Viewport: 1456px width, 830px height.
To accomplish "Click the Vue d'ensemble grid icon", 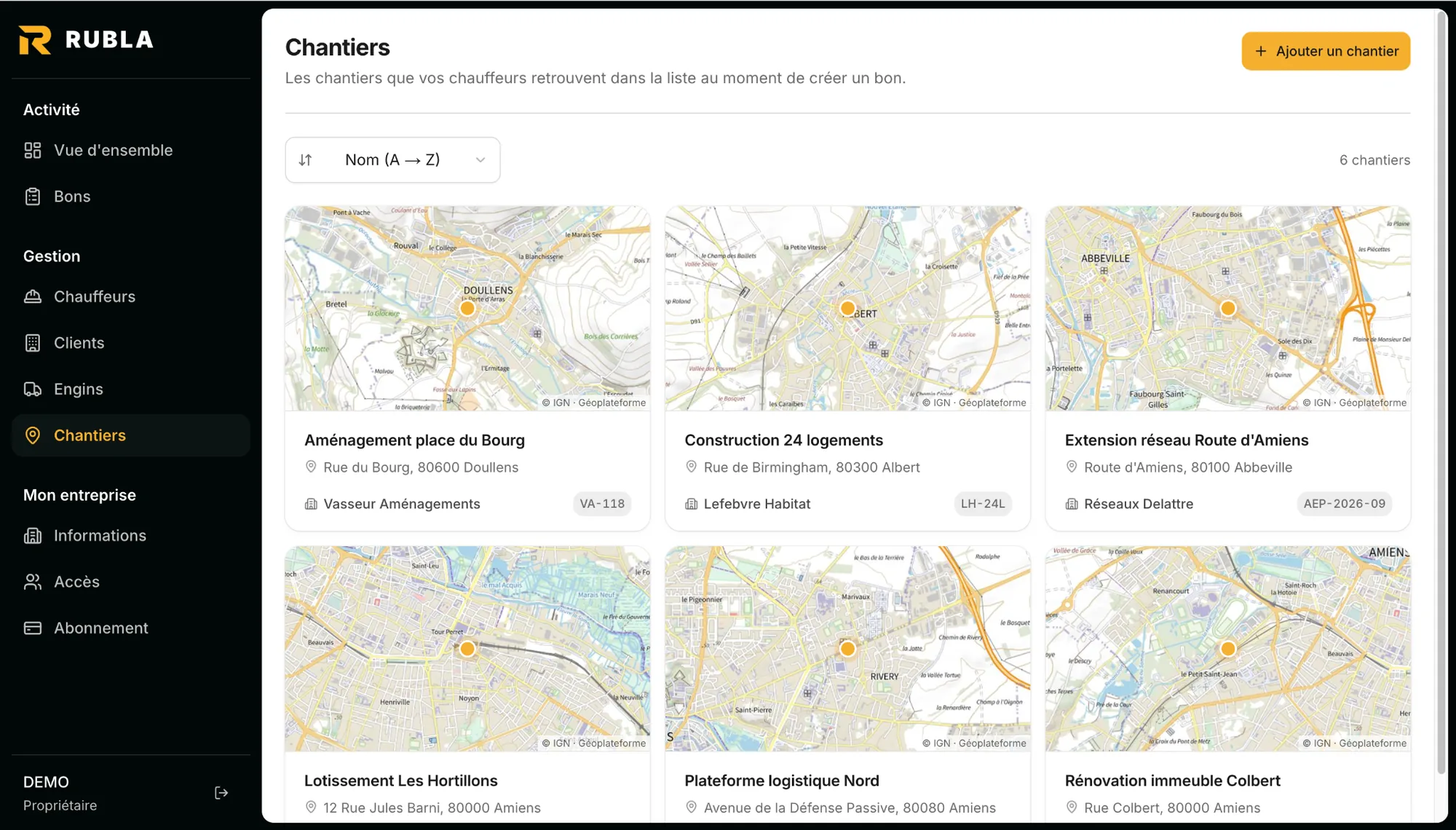I will coord(33,150).
